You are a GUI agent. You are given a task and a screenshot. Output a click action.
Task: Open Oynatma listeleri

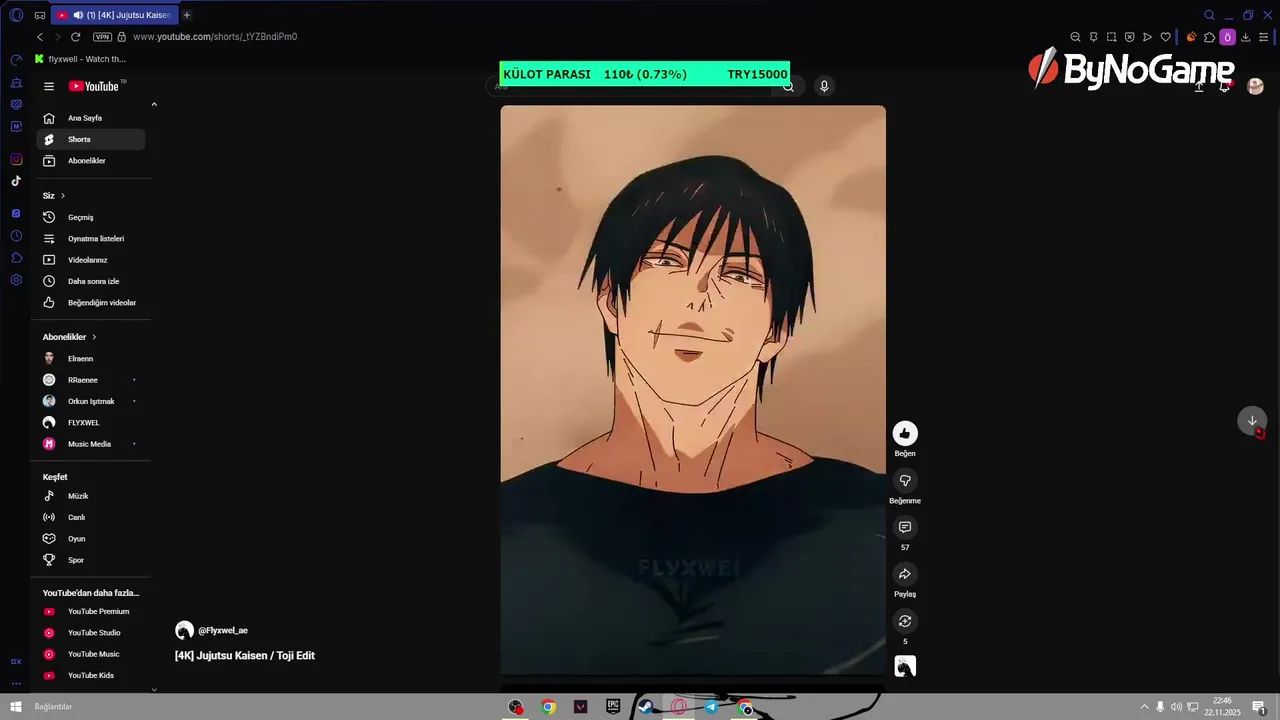[x=91, y=238]
